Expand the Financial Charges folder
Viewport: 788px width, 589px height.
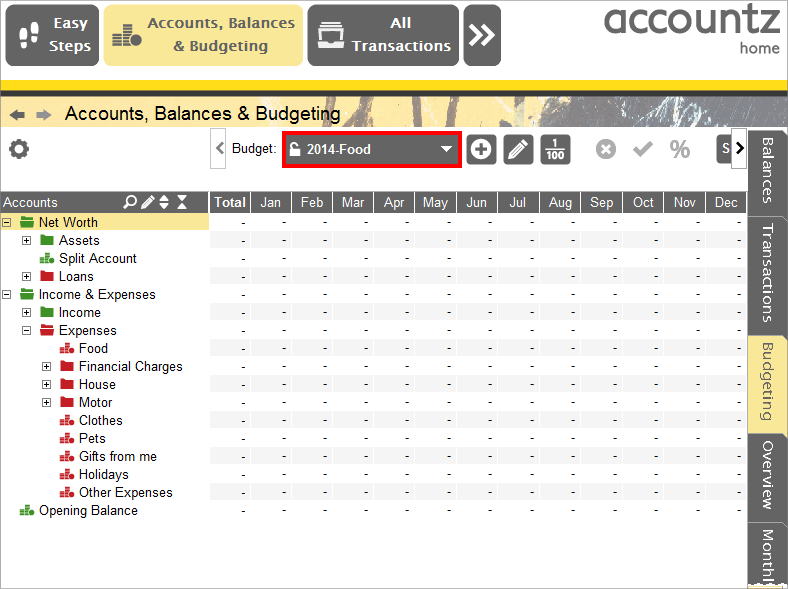pos(46,366)
